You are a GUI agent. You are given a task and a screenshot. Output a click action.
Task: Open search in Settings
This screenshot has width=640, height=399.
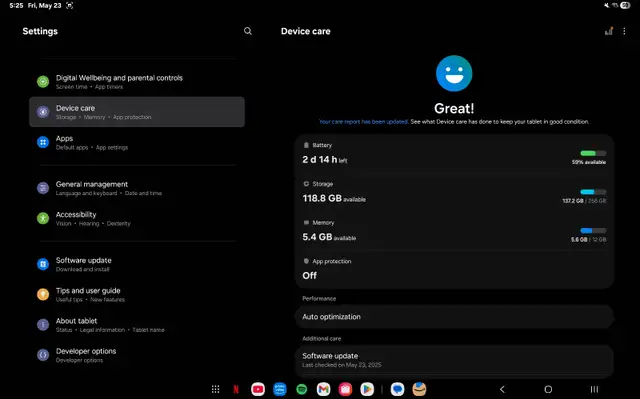tap(248, 31)
